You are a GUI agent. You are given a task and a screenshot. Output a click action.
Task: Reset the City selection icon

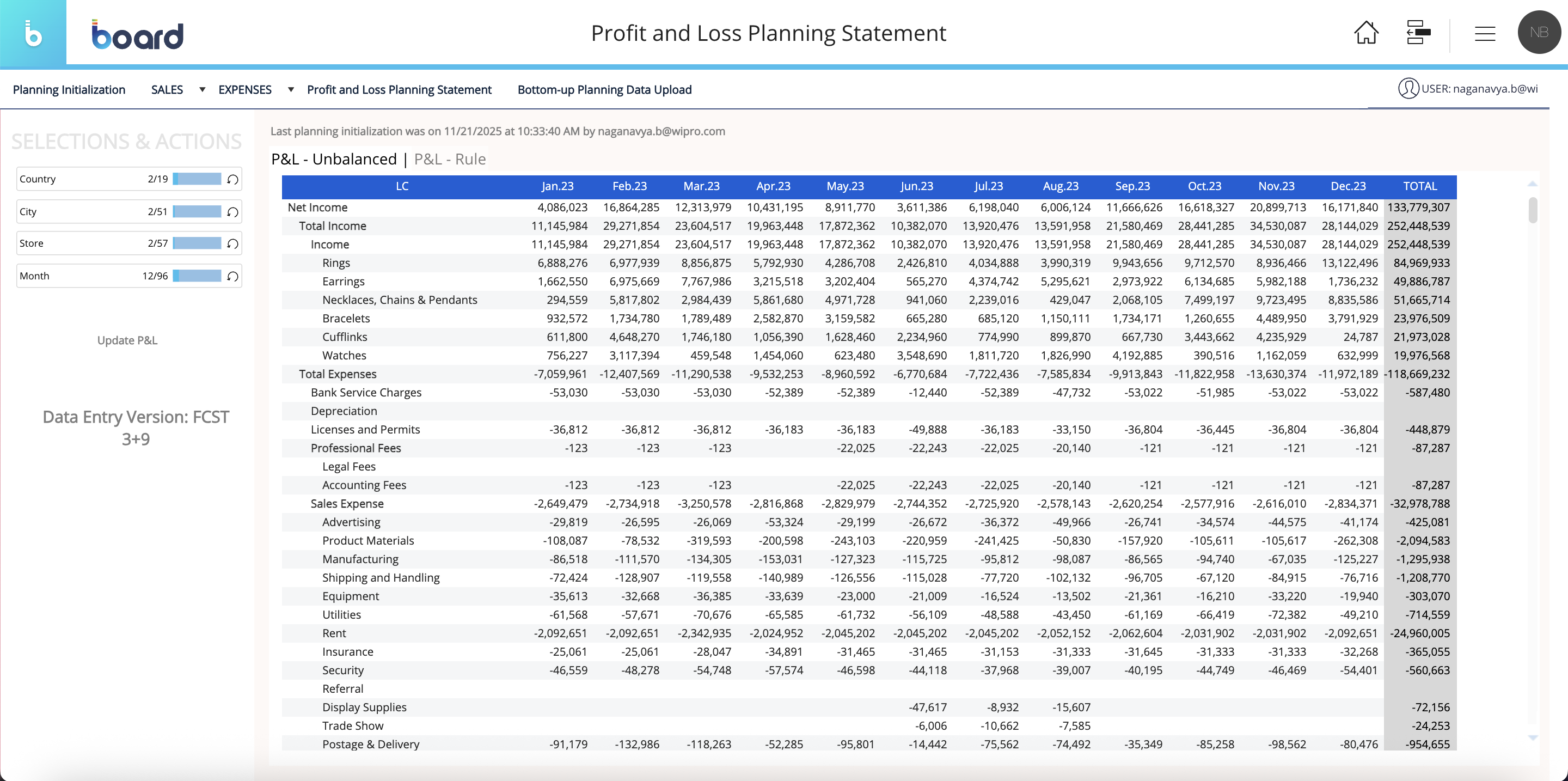click(x=232, y=212)
